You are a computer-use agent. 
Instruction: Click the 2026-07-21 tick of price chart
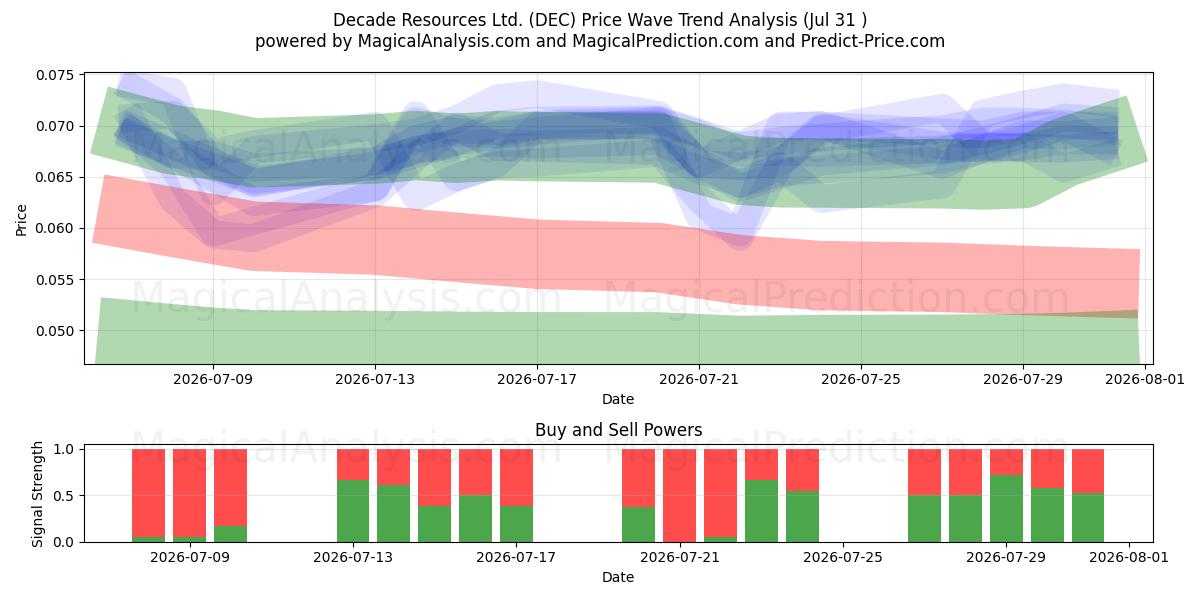[699, 379]
